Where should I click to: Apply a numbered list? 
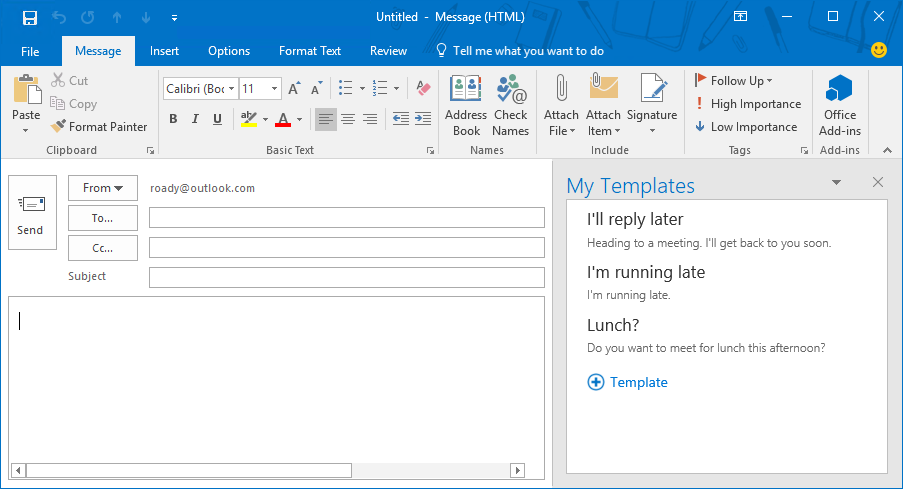pos(380,88)
